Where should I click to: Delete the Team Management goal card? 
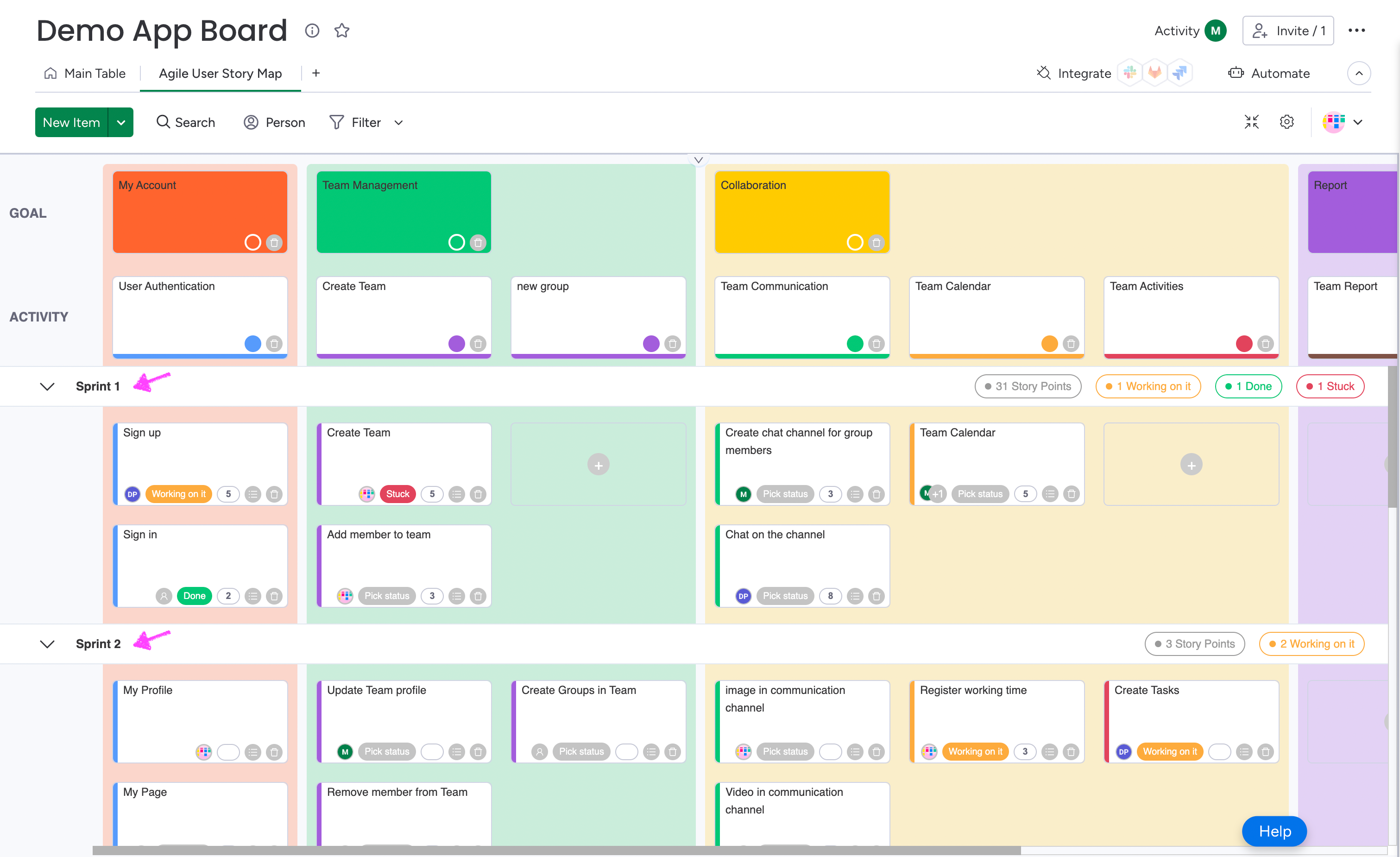click(x=478, y=243)
